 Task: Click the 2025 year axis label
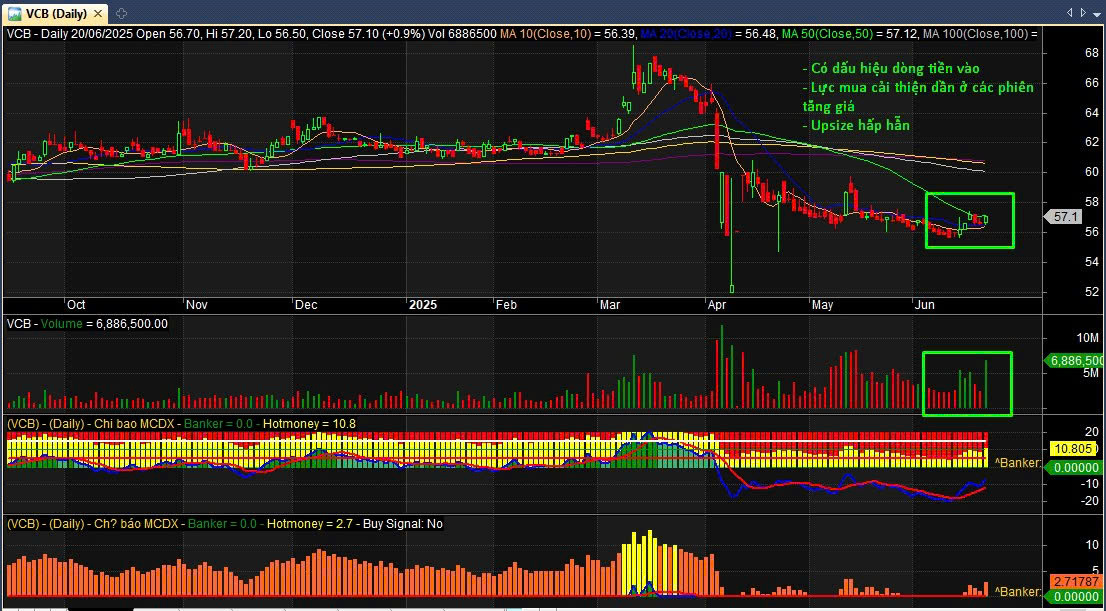[423, 305]
